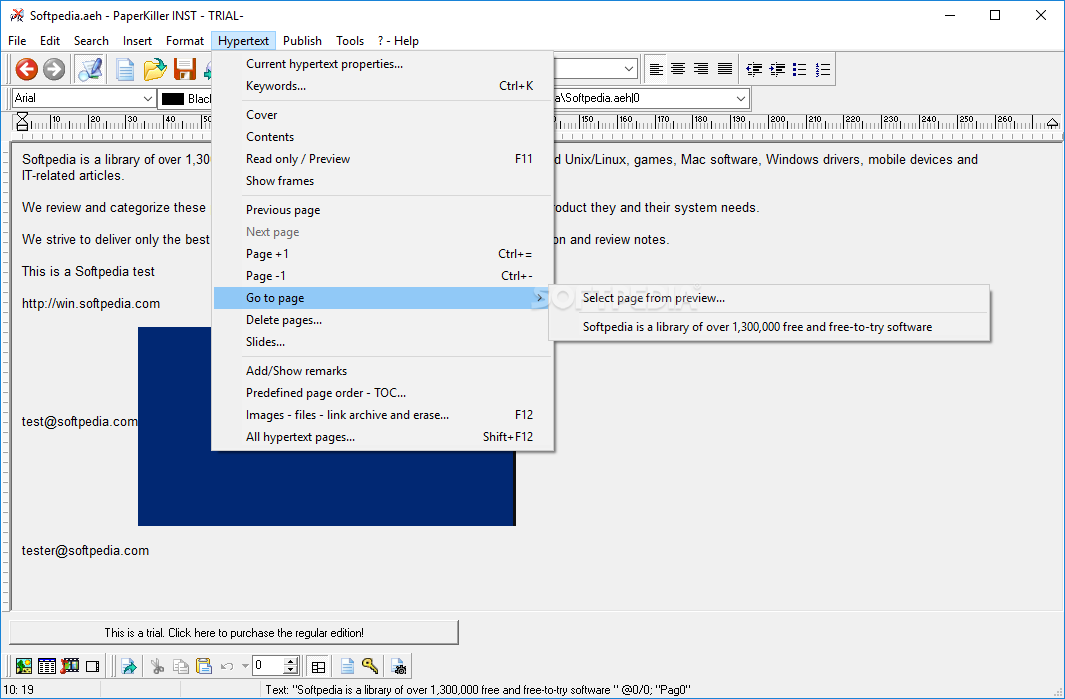Go to Previous page
Viewport: 1065px width, 699px height.
(x=383, y=210)
